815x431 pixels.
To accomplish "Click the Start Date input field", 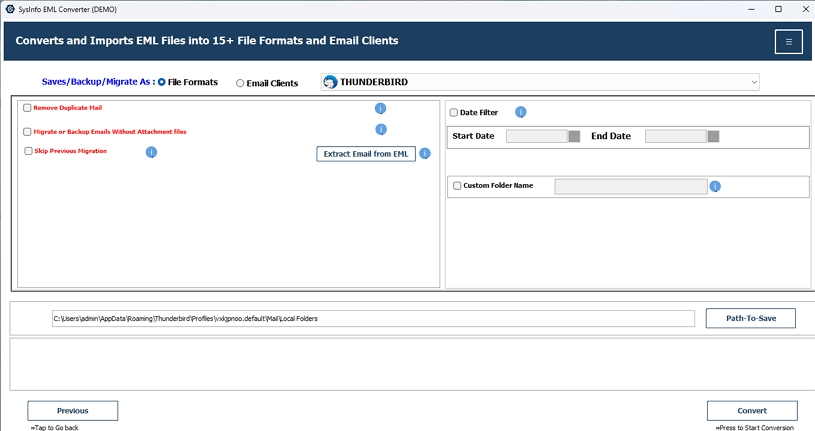I will [536, 136].
